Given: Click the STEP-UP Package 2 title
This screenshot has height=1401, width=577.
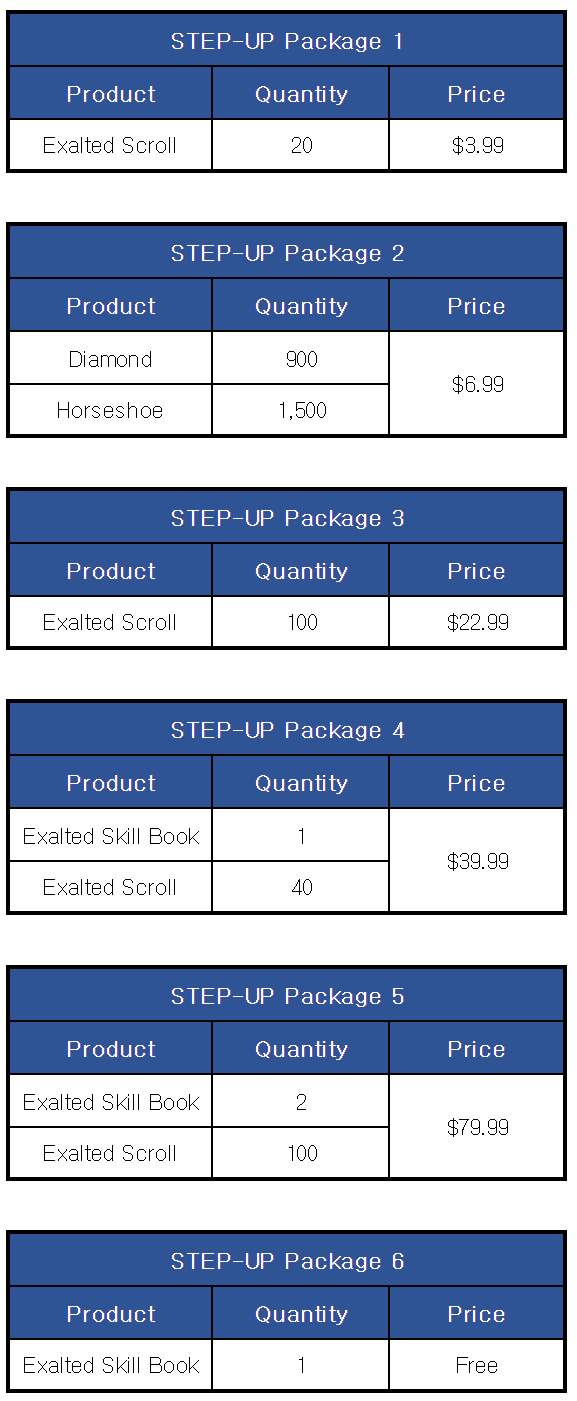Looking at the screenshot, I should point(287,253).
